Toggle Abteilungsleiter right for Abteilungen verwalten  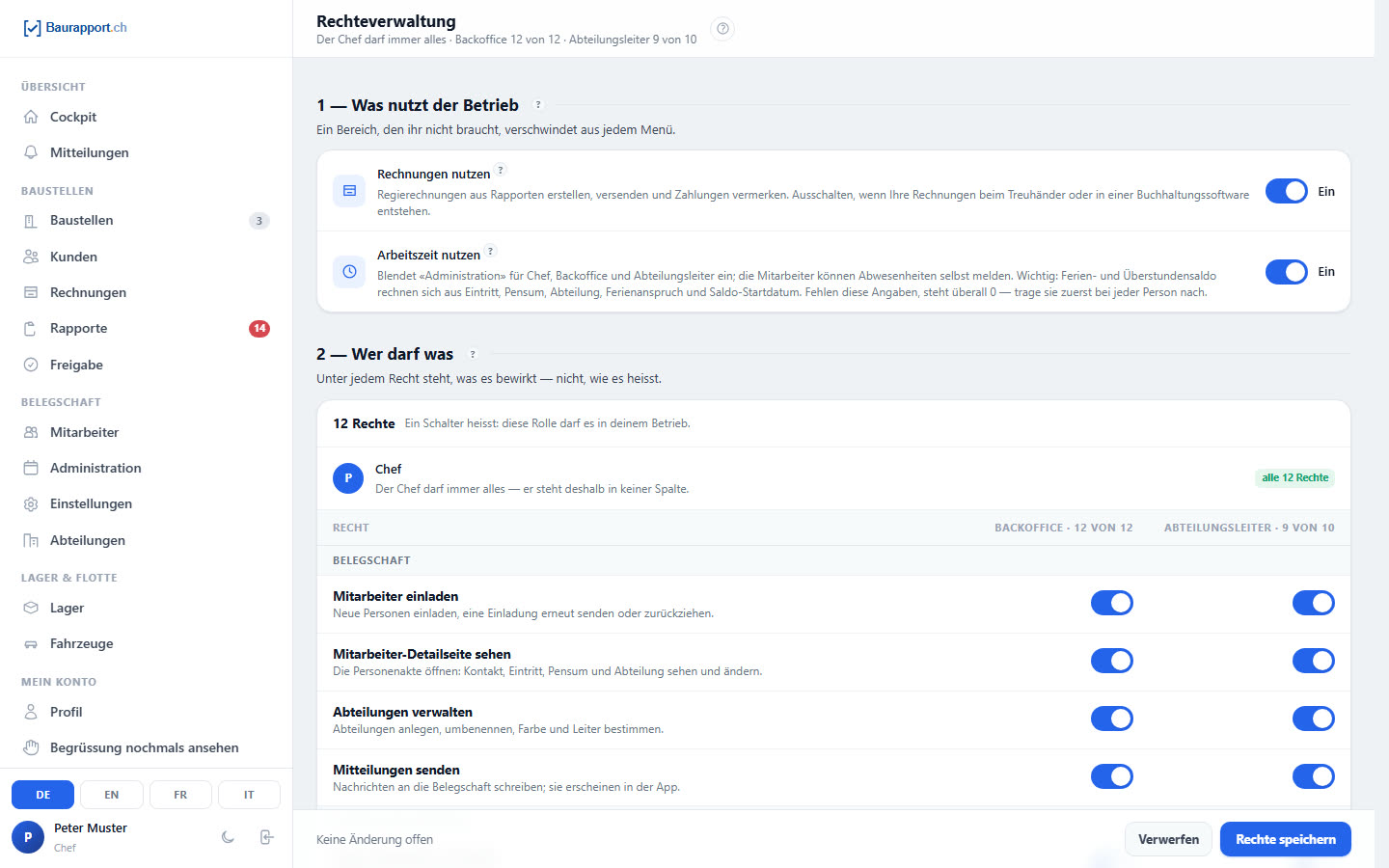[x=1314, y=719]
